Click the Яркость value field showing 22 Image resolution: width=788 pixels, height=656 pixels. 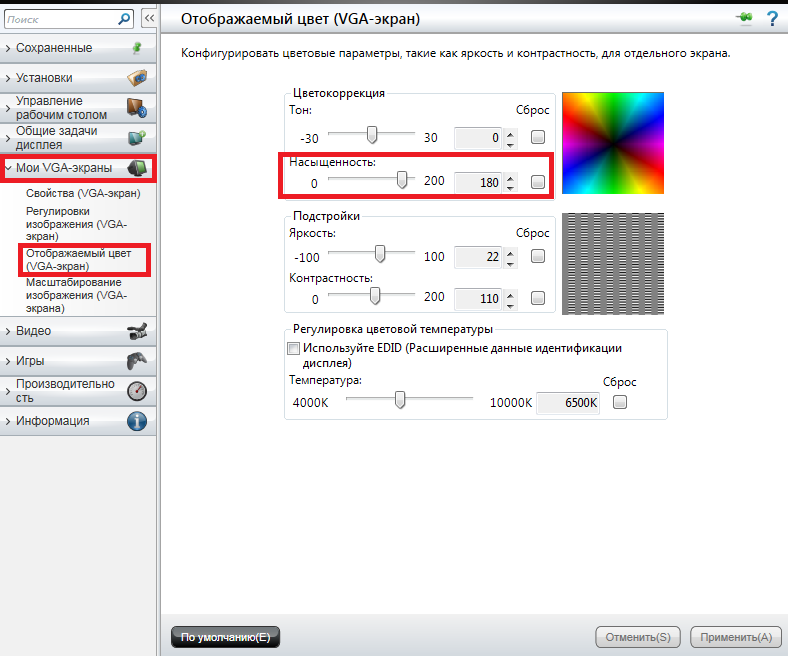coord(478,257)
